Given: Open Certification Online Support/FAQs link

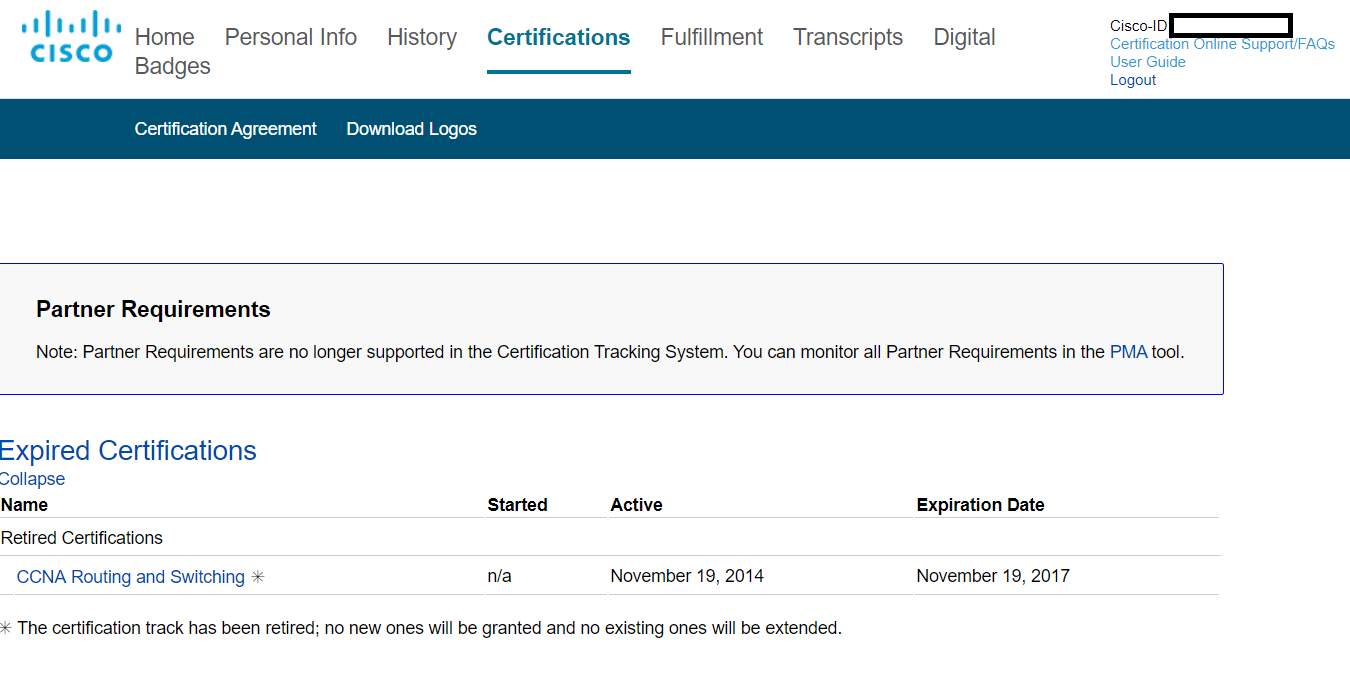Looking at the screenshot, I should click(1222, 44).
